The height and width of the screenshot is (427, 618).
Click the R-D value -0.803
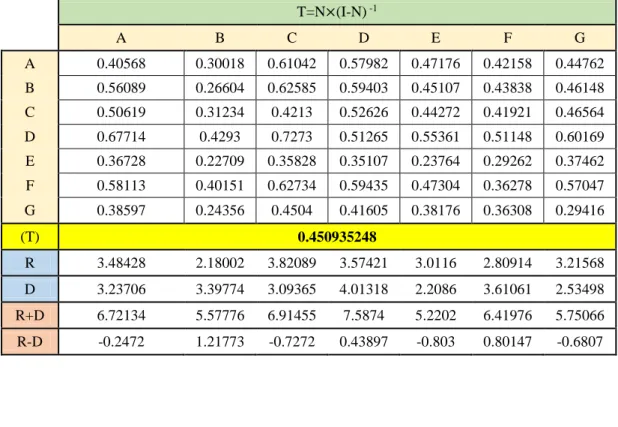coord(436,341)
